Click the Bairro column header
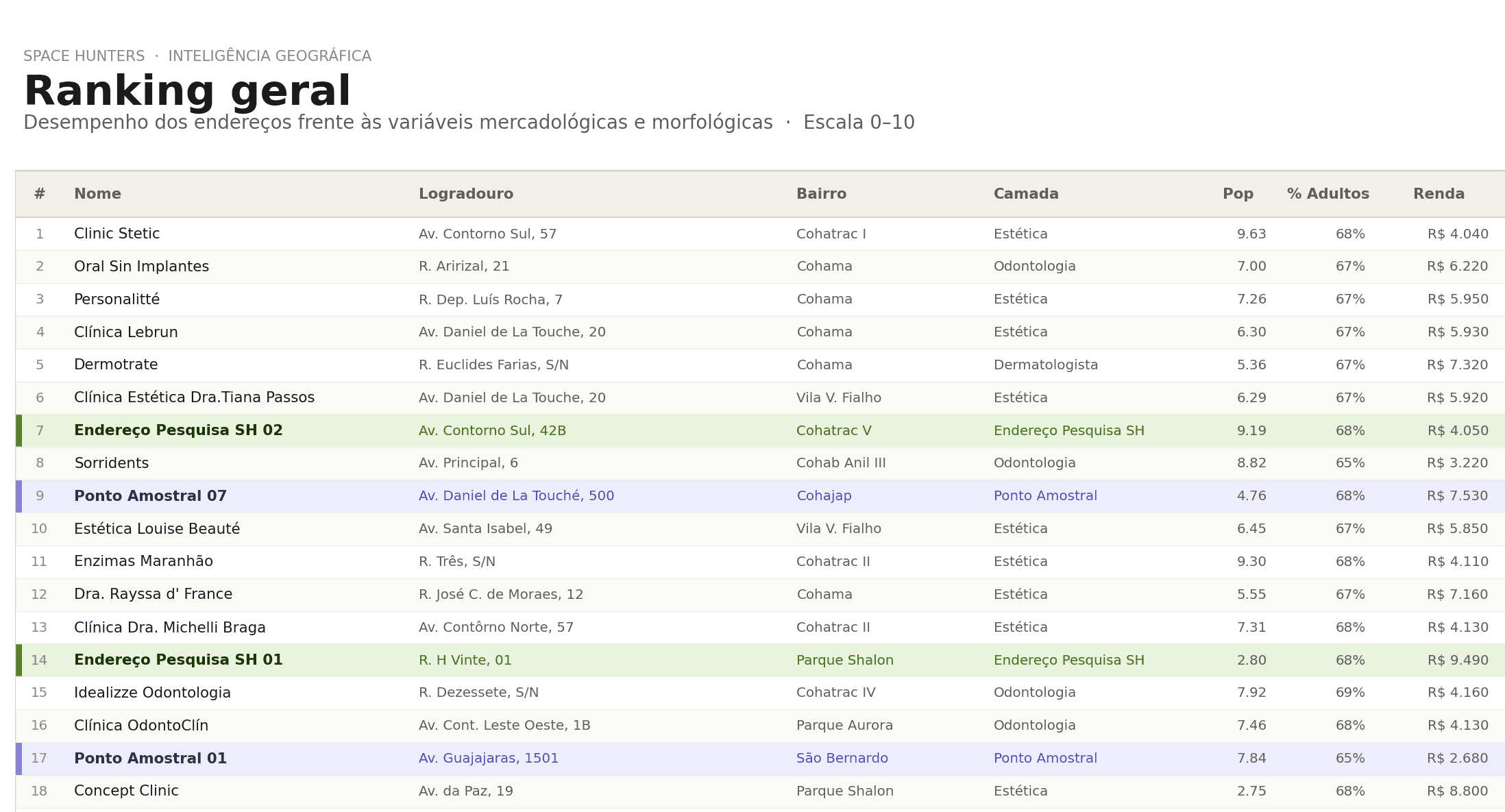1505x812 pixels. 821,194
